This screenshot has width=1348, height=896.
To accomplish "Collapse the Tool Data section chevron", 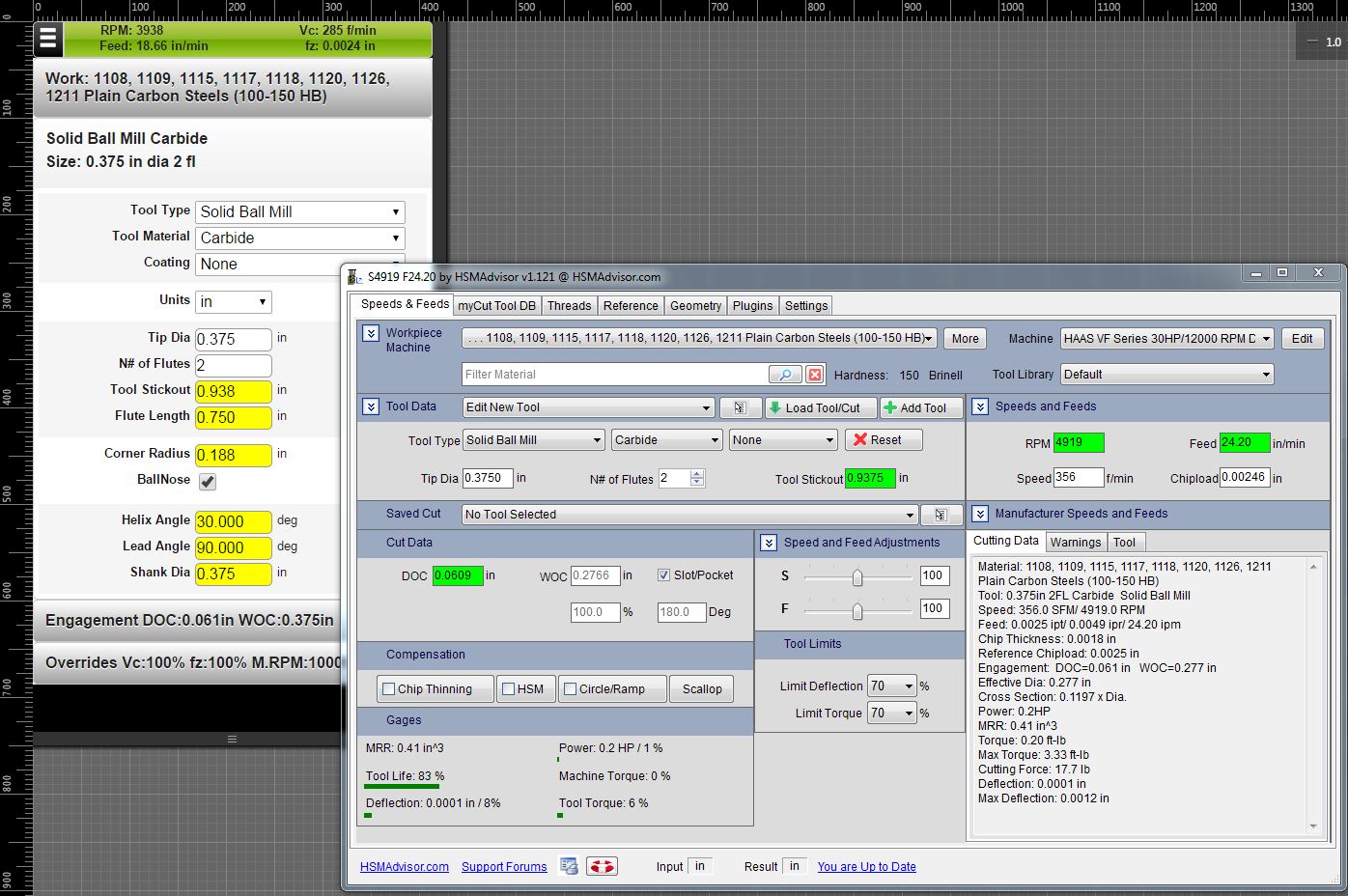I will (x=370, y=406).
